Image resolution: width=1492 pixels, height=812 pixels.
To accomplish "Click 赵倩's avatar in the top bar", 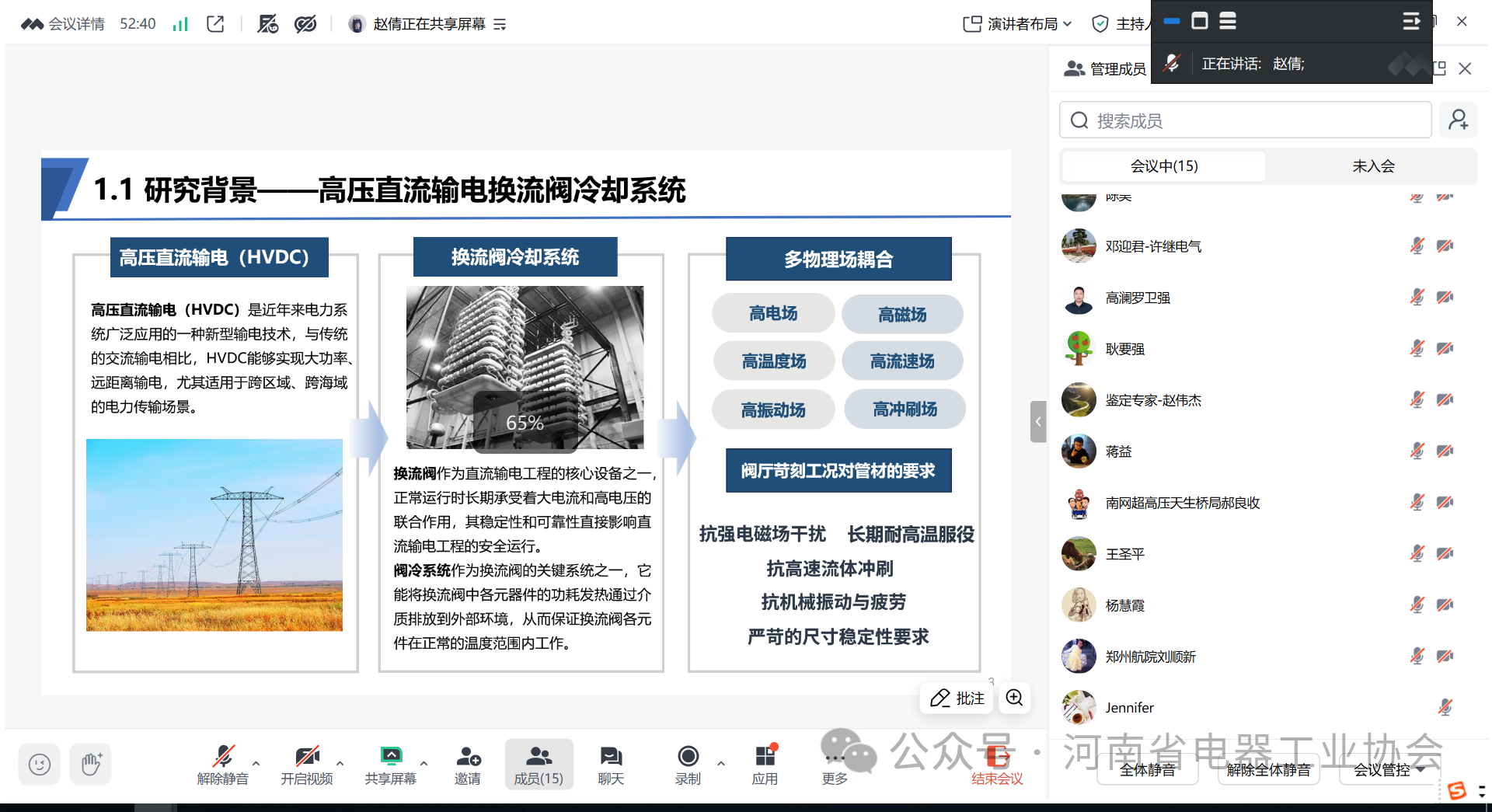I will [357, 24].
